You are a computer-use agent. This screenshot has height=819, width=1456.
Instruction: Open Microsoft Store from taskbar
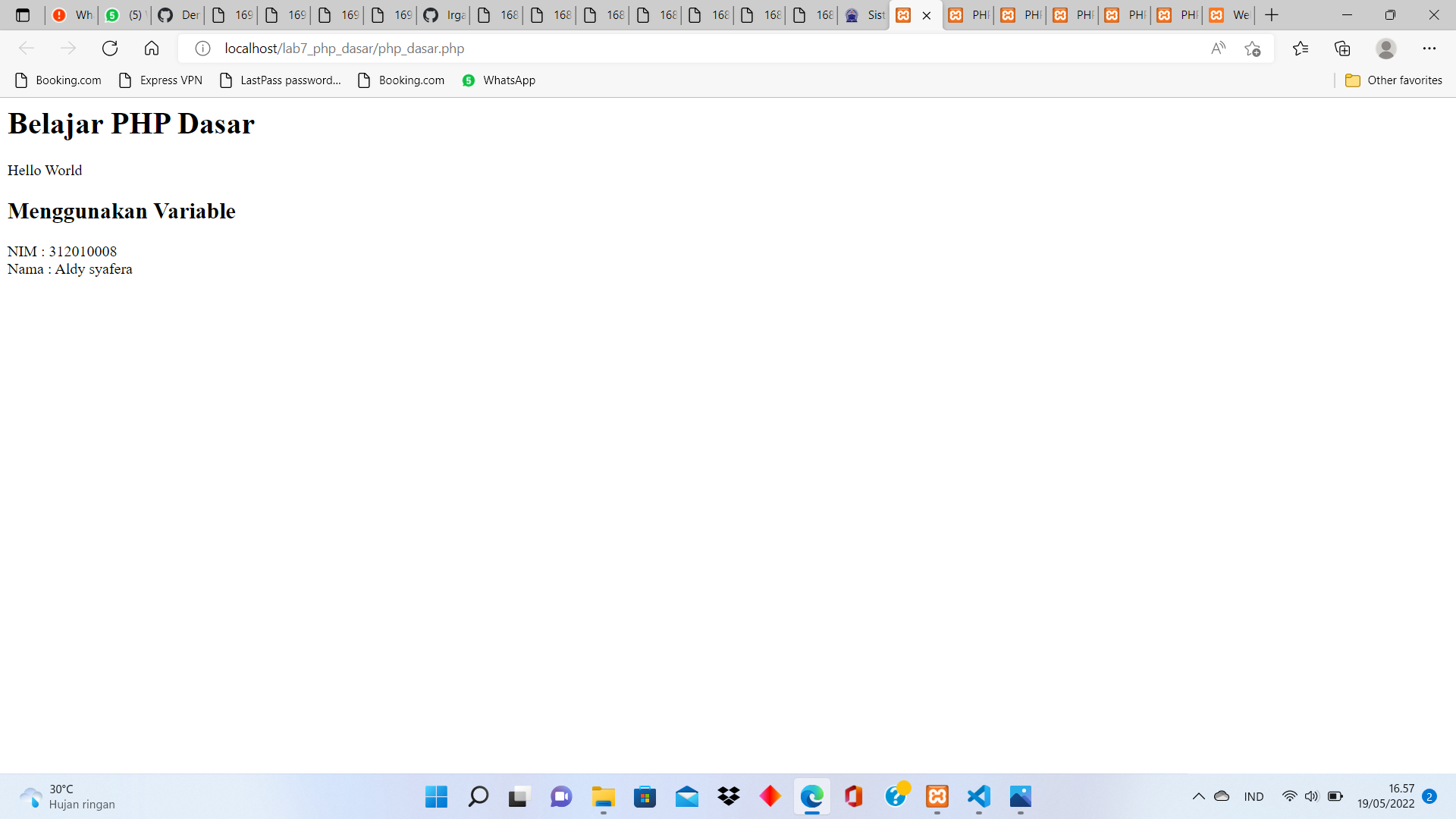645,796
